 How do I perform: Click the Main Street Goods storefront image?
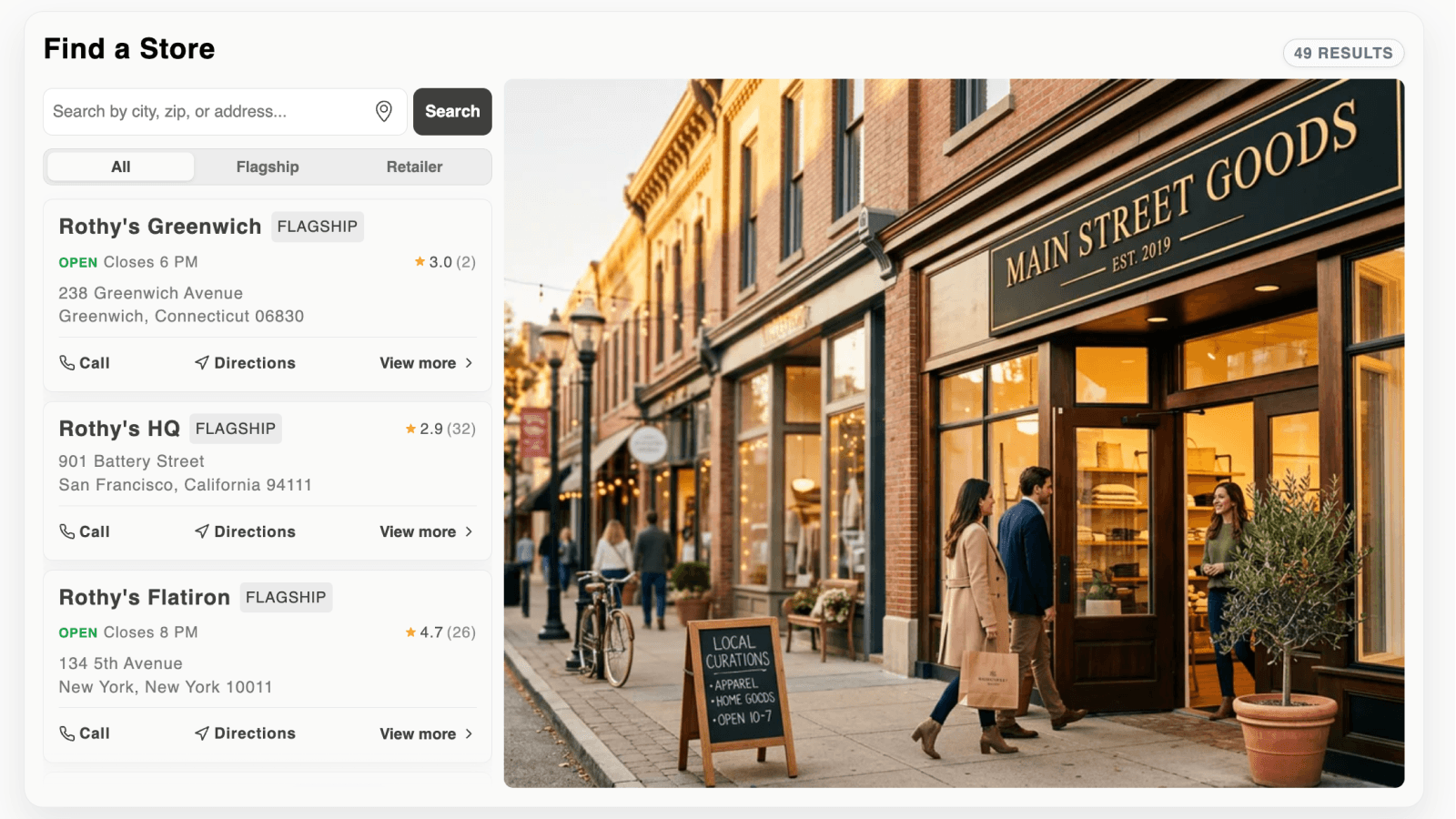954,433
